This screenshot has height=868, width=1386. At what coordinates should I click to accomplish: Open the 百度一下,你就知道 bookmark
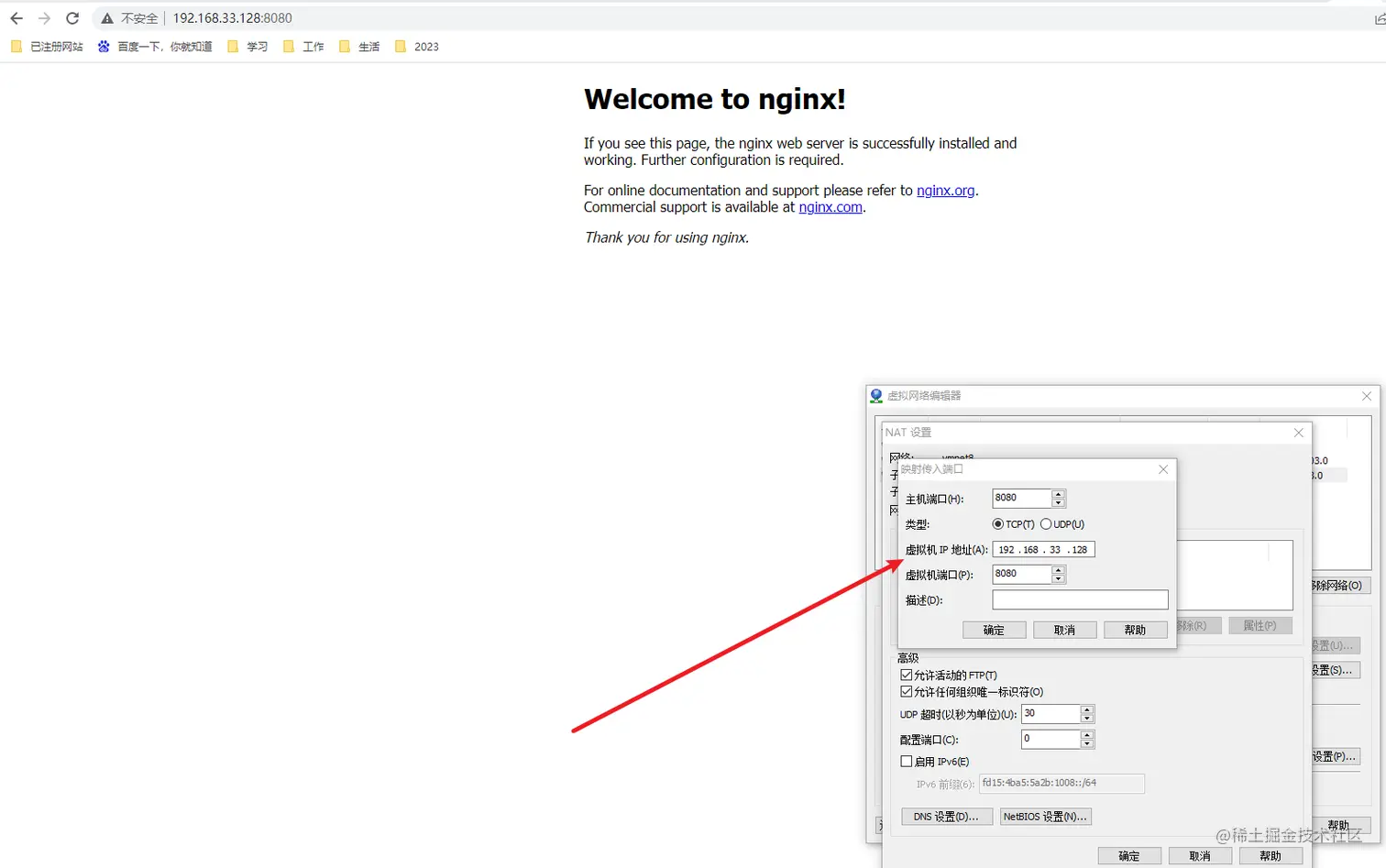tap(155, 47)
